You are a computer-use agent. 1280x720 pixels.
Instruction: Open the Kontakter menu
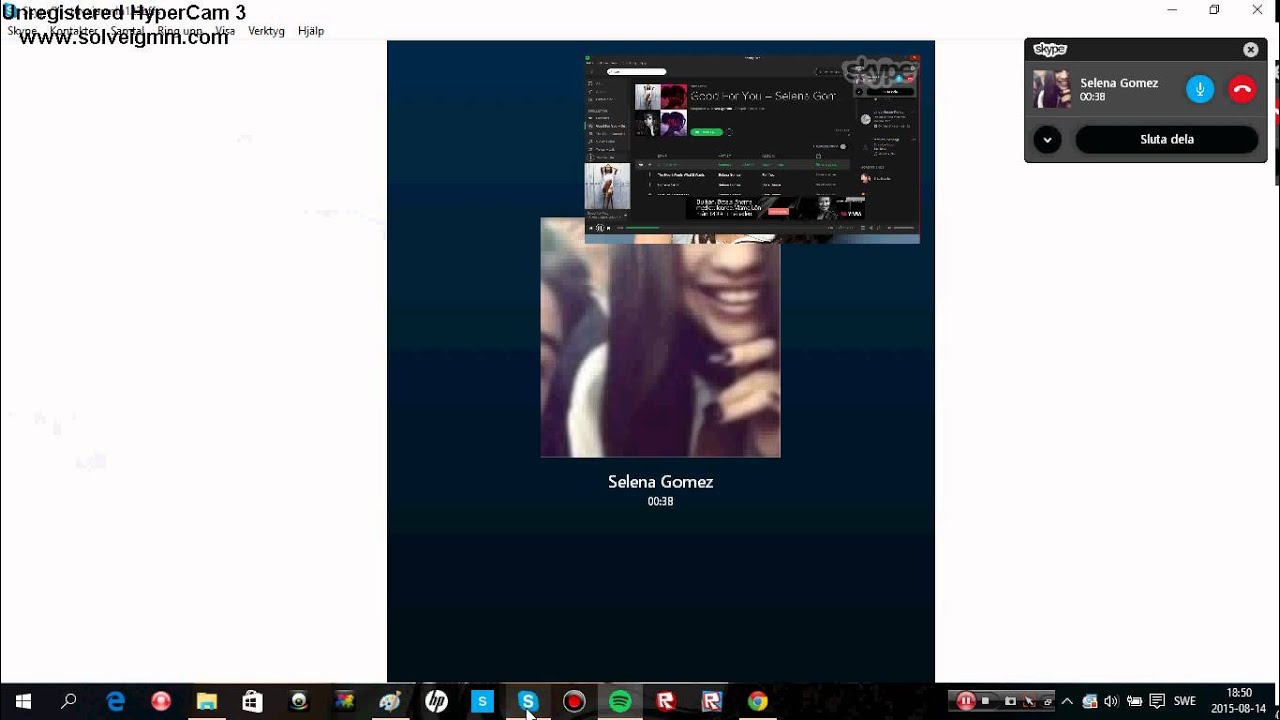[73, 31]
